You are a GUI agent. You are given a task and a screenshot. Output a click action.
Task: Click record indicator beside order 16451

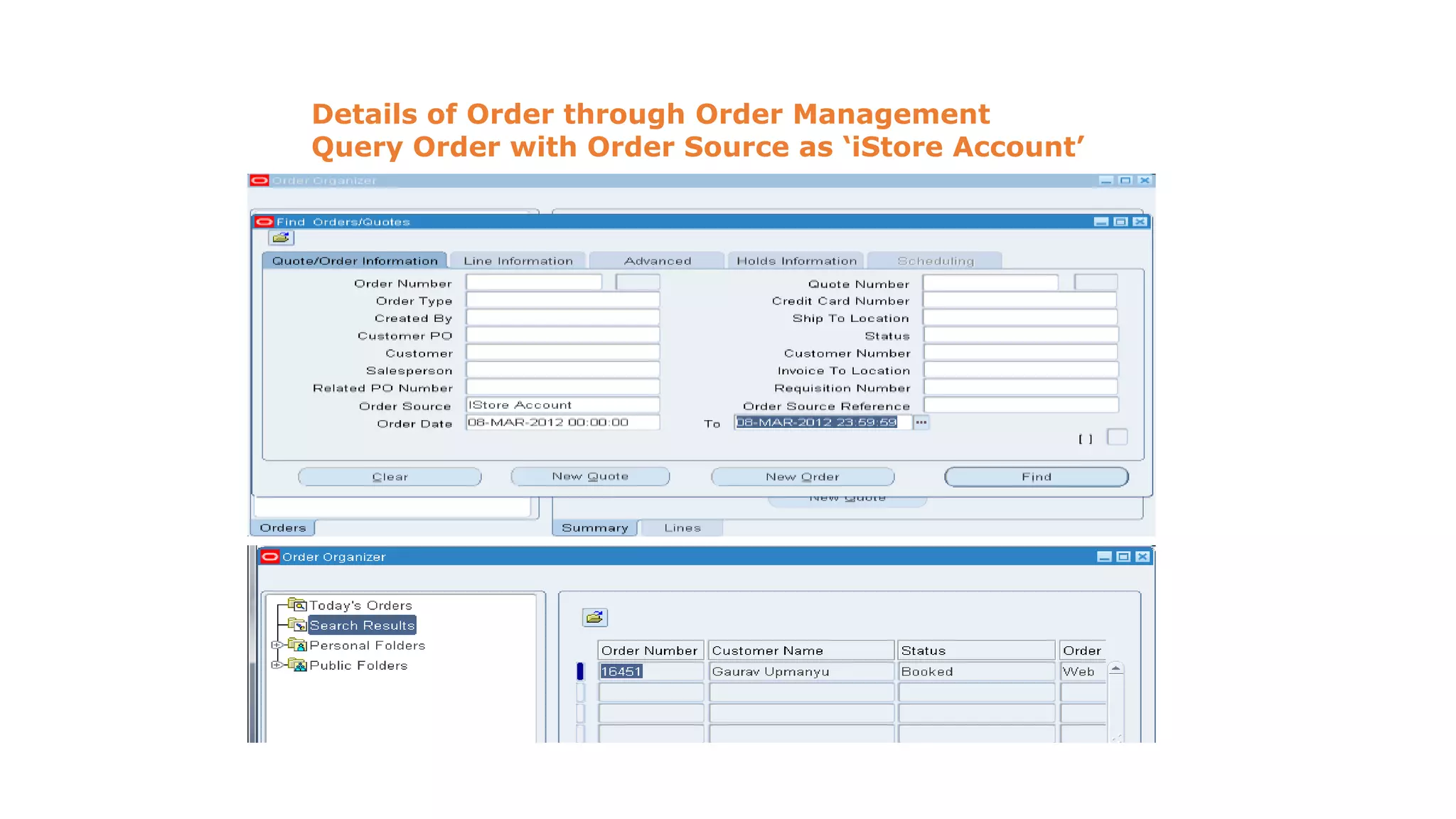580,671
